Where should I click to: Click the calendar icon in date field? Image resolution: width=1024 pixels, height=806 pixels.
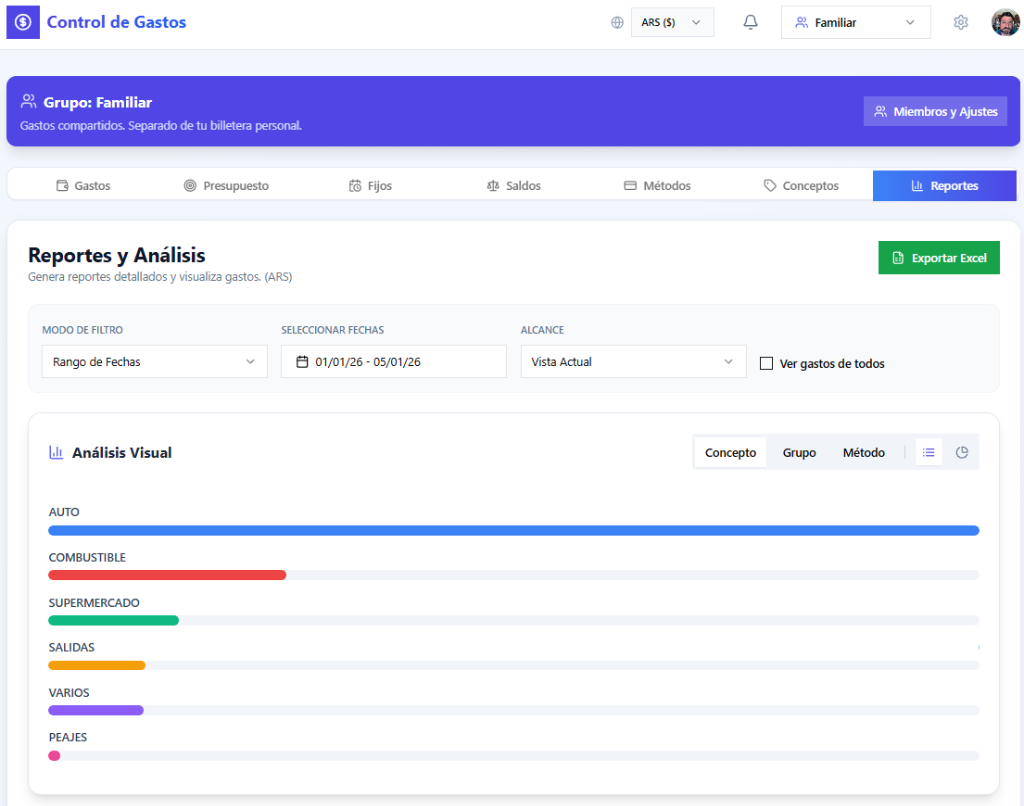pyautogui.click(x=302, y=362)
